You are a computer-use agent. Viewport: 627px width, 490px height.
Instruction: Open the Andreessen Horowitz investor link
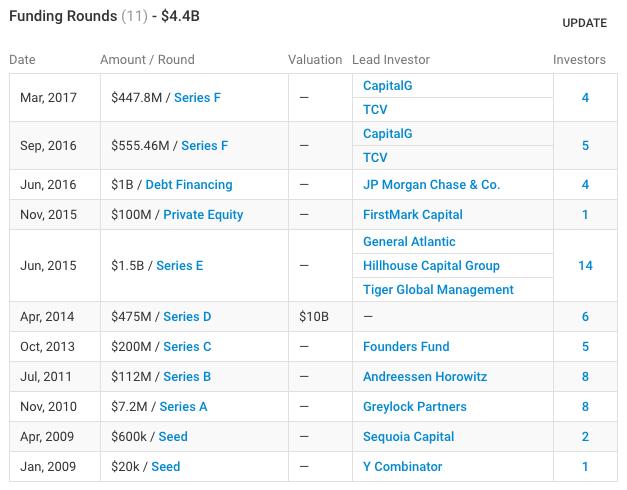[425, 377]
